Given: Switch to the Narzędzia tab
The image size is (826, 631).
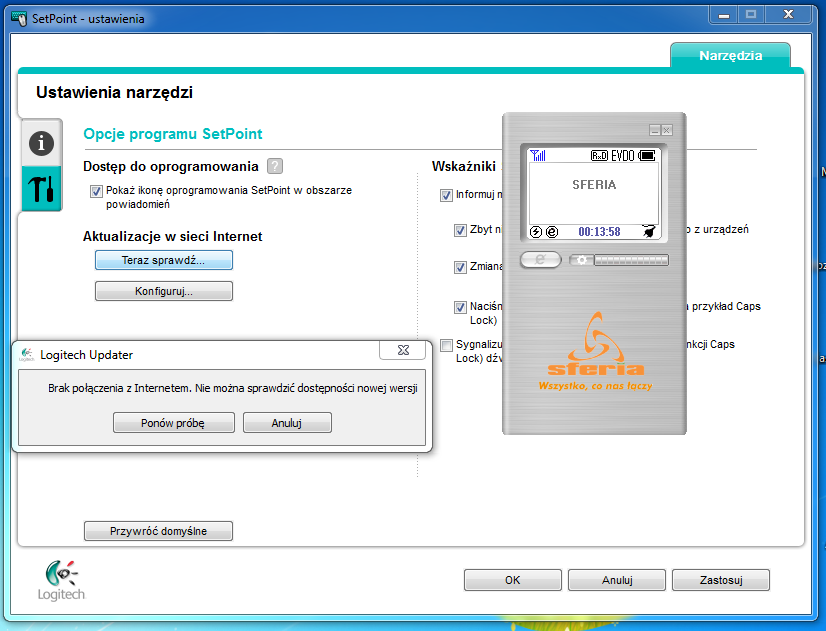Looking at the screenshot, I should [x=730, y=55].
